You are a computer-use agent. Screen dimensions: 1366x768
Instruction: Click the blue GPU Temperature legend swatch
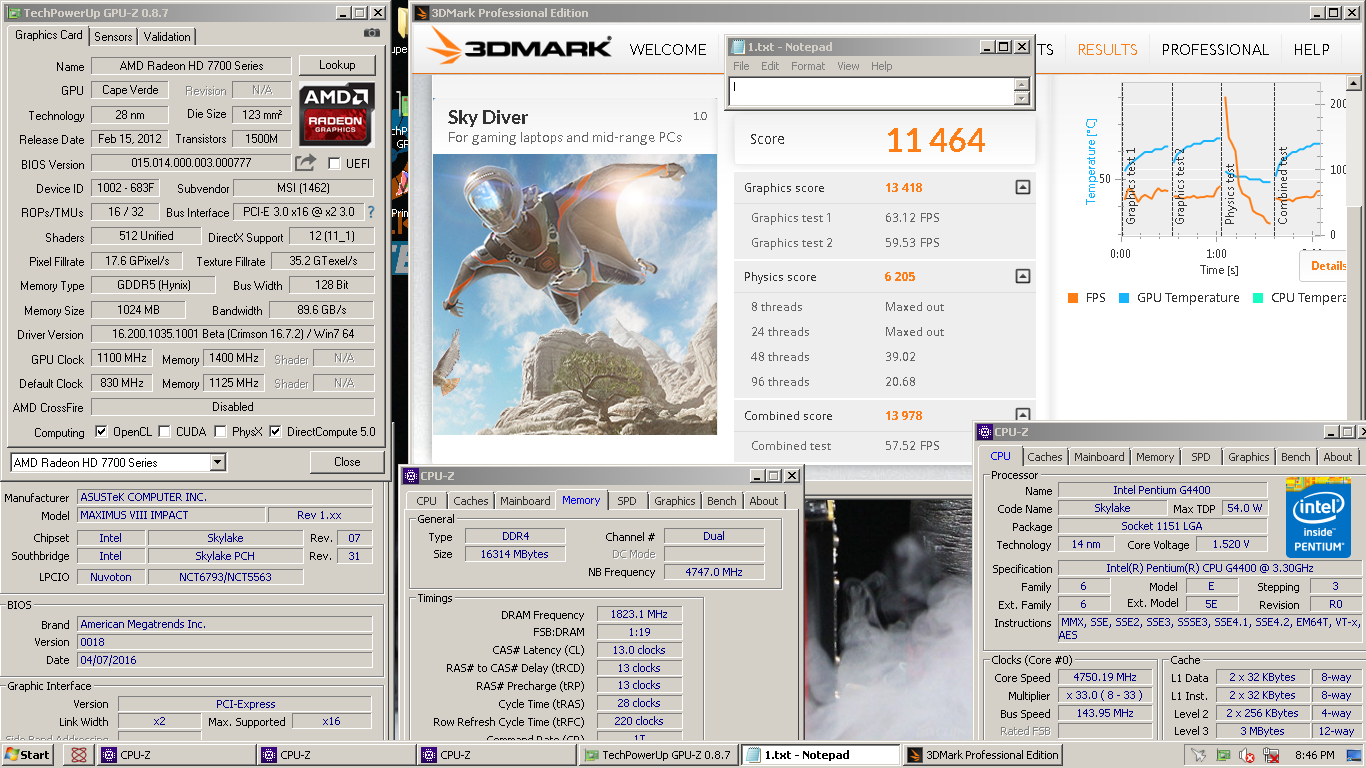click(1124, 298)
